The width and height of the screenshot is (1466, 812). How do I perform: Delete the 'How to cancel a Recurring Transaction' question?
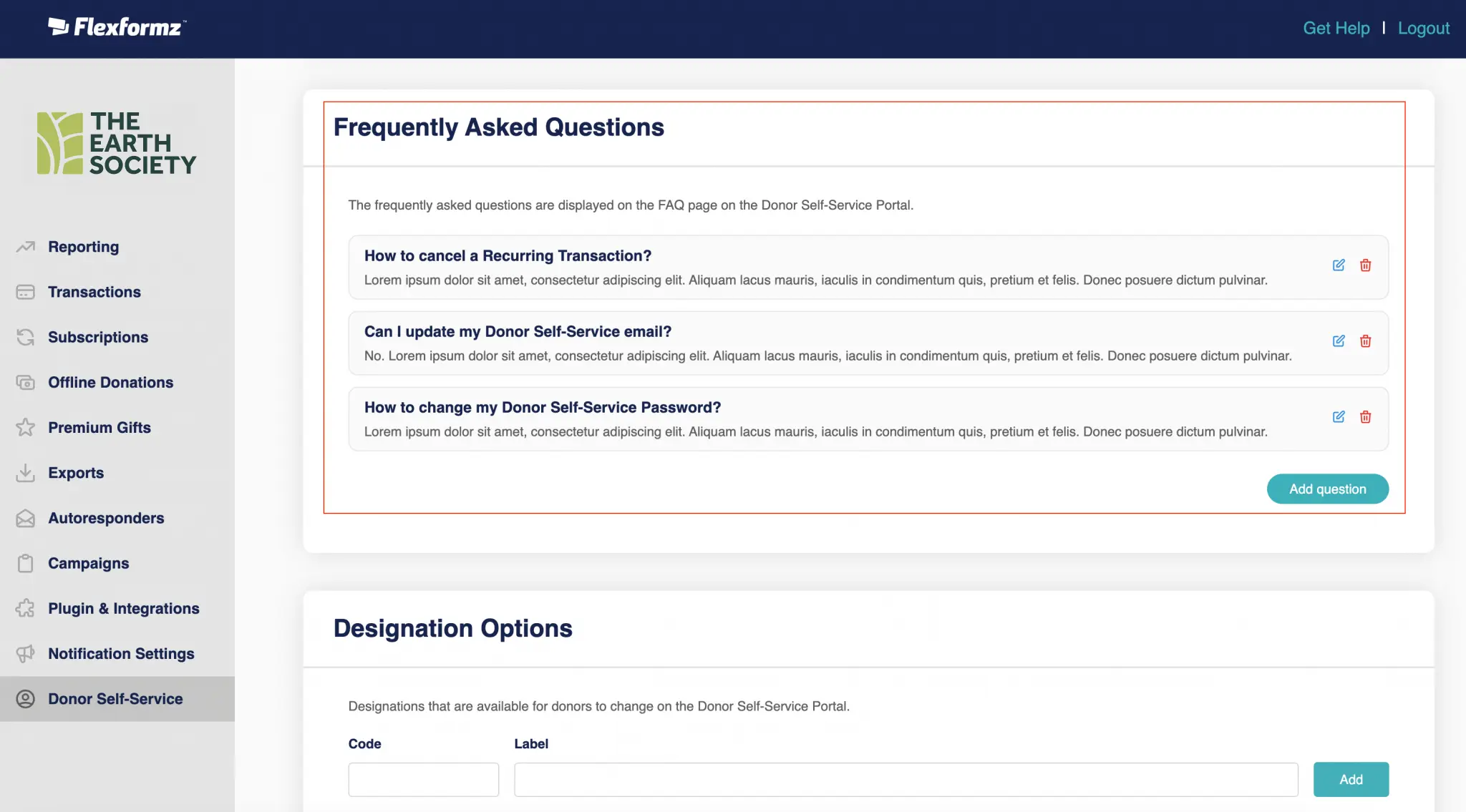(x=1365, y=265)
